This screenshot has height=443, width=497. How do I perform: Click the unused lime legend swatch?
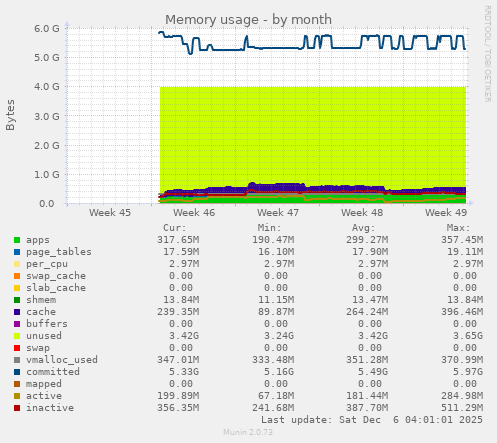click(17, 336)
